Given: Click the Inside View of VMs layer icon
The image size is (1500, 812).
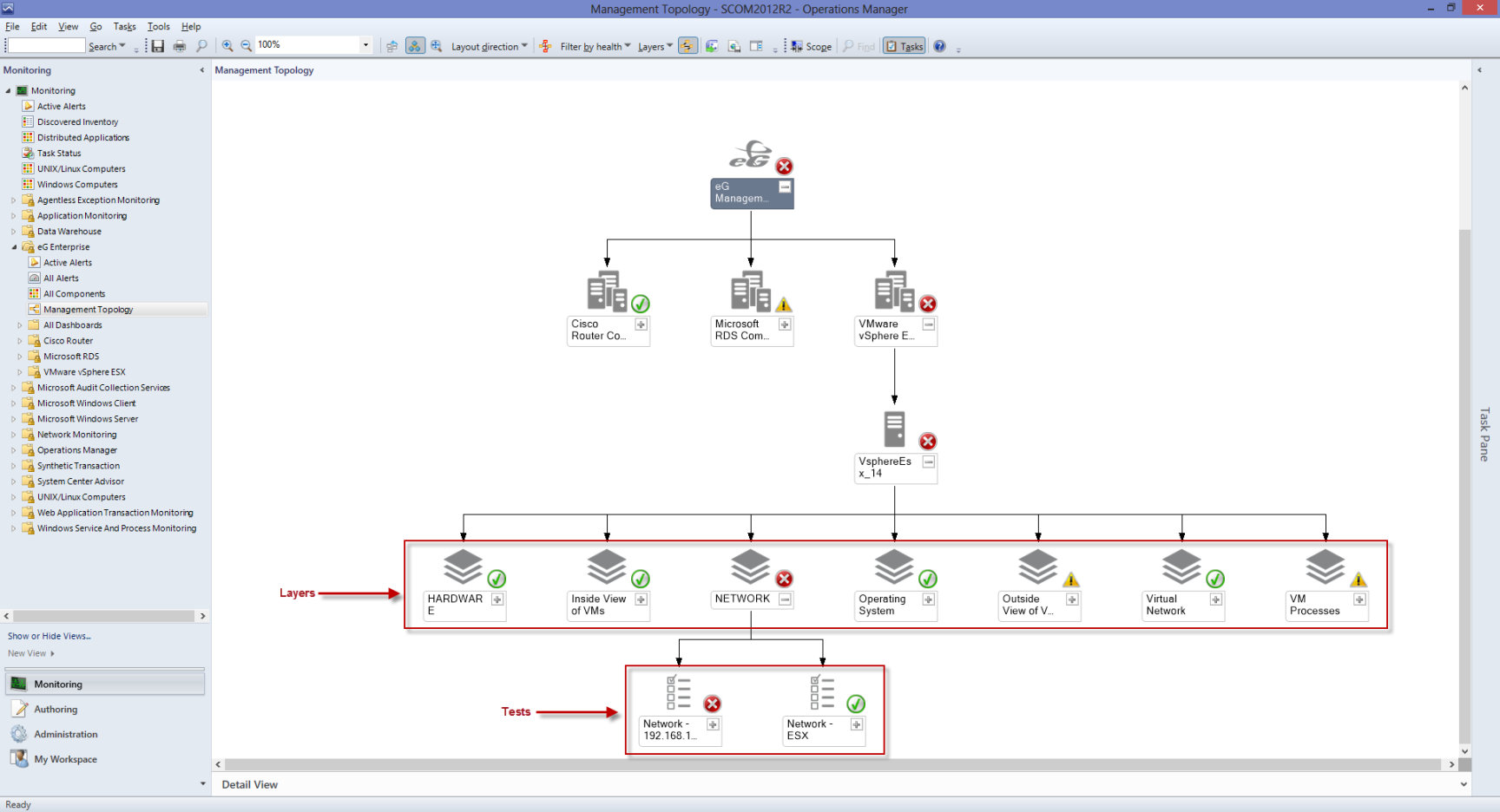Looking at the screenshot, I should click(x=607, y=567).
